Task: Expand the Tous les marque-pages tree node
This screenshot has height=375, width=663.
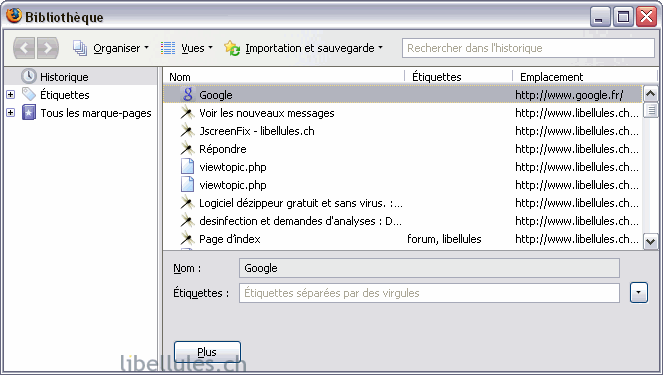Action: (x=11, y=112)
